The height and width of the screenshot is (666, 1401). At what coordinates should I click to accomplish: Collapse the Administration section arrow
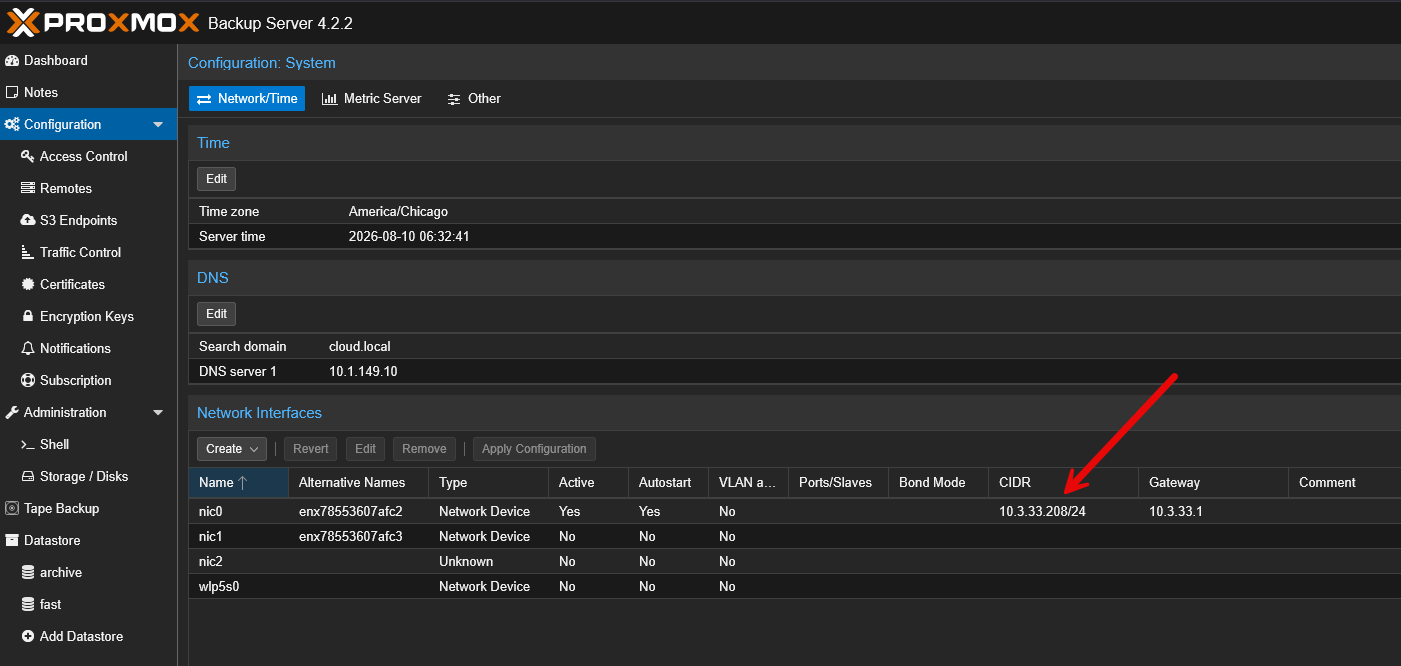coord(158,412)
